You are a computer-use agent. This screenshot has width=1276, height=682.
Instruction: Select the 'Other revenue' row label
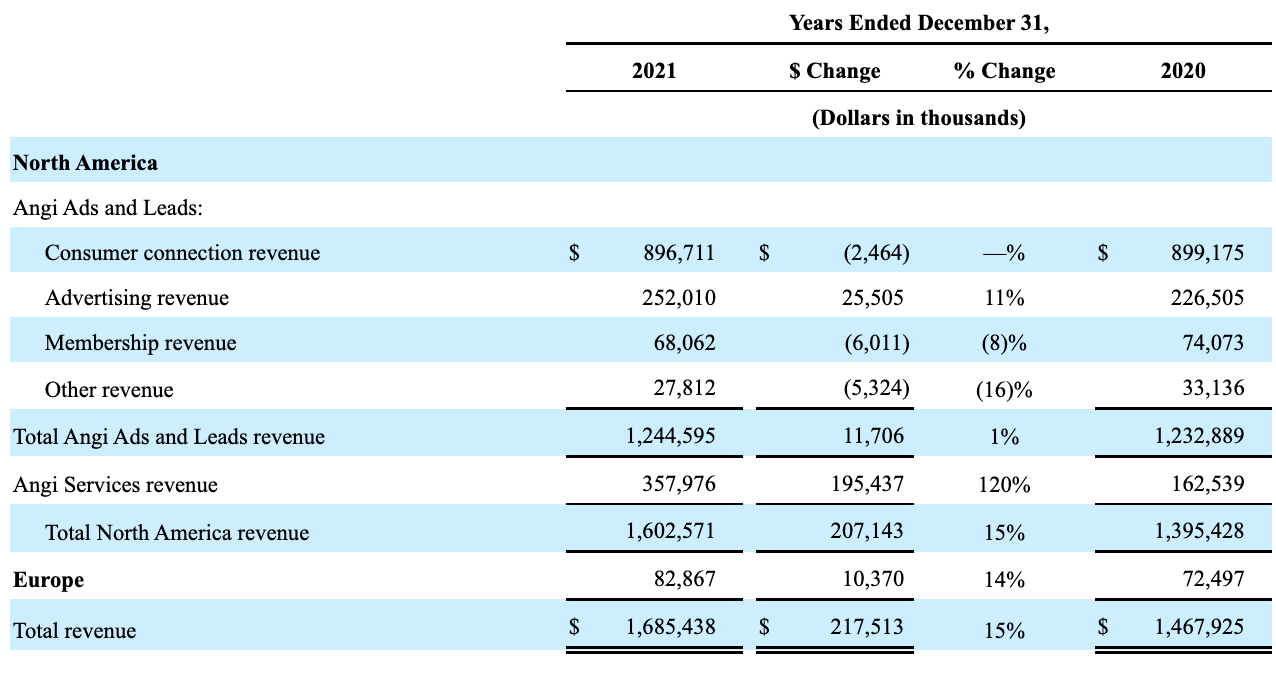point(109,390)
